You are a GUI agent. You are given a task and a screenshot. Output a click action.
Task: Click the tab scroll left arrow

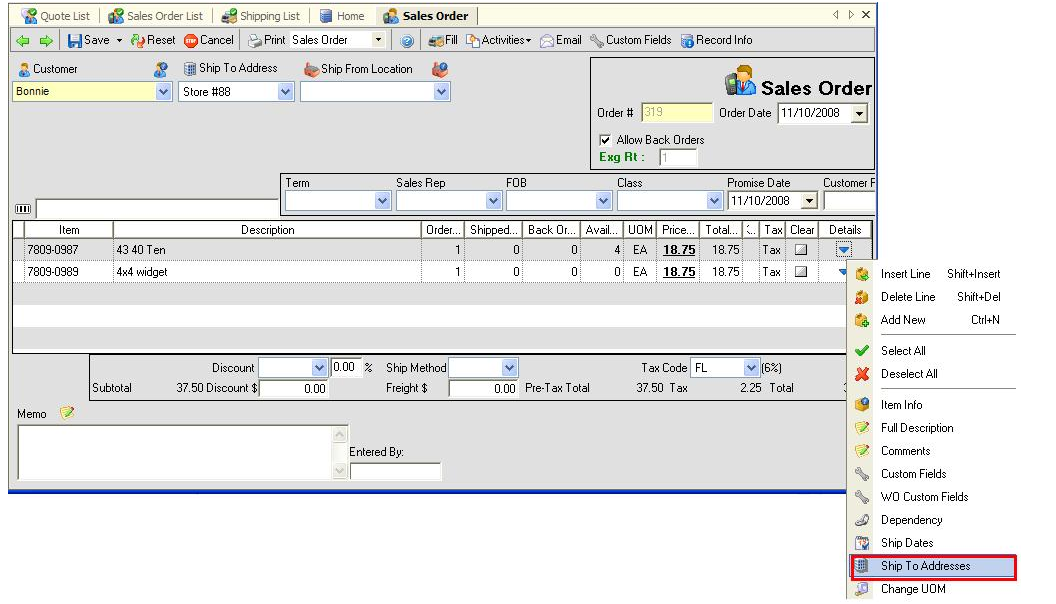pyautogui.click(x=836, y=15)
